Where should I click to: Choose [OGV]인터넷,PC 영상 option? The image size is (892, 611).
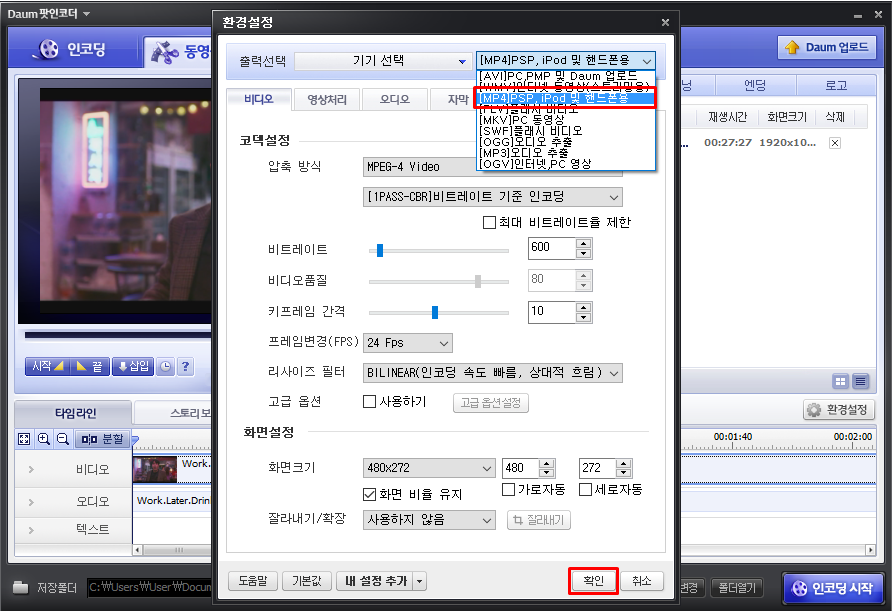coord(565,164)
